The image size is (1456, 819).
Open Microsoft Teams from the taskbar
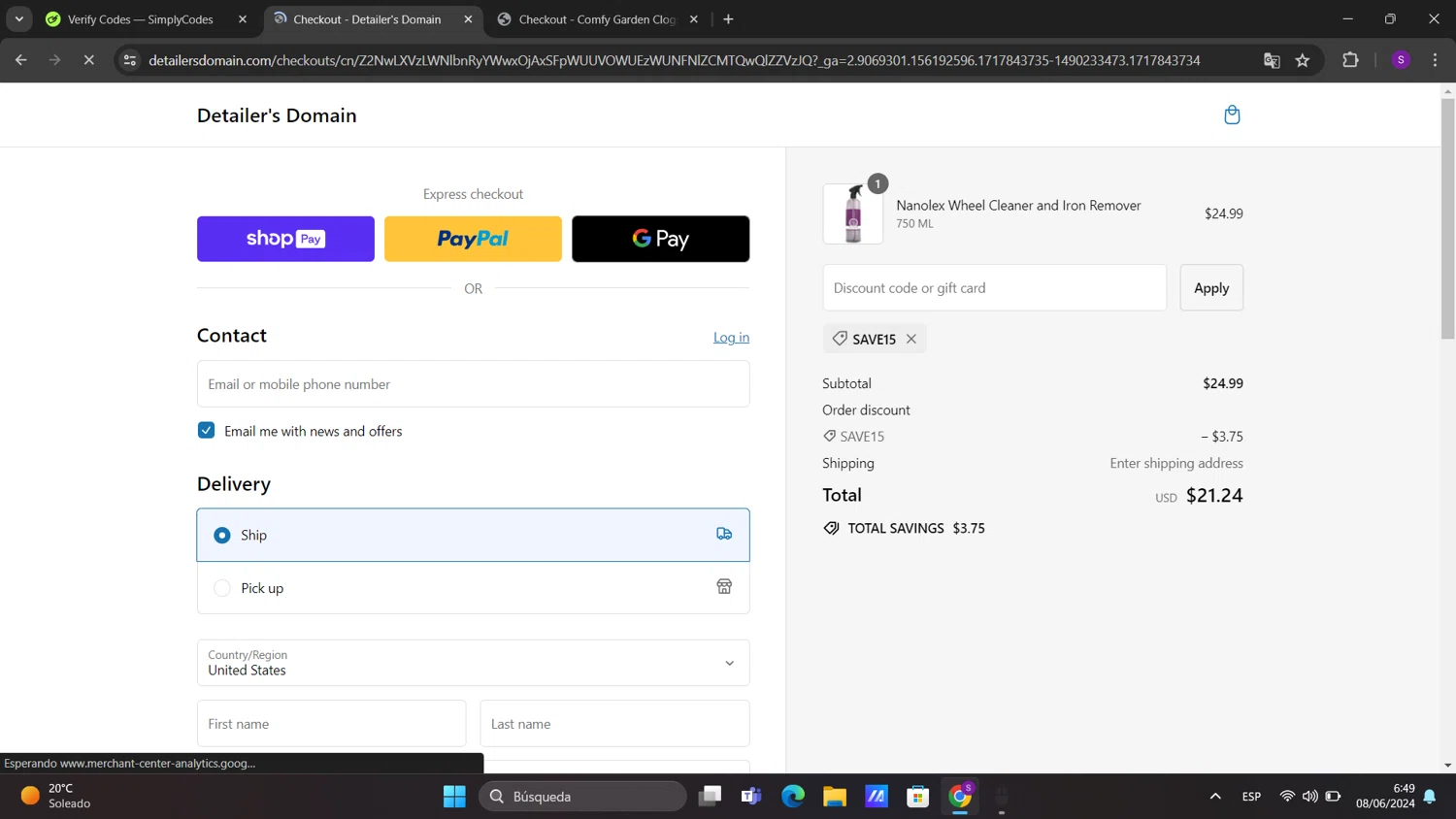pyautogui.click(x=751, y=797)
